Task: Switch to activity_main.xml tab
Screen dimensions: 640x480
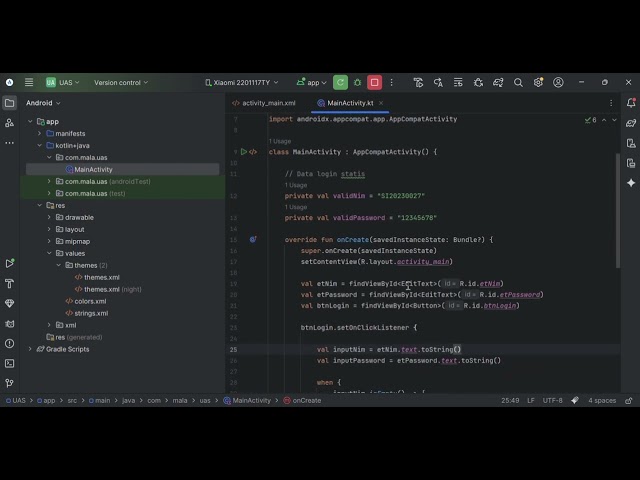Action: coord(264,103)
